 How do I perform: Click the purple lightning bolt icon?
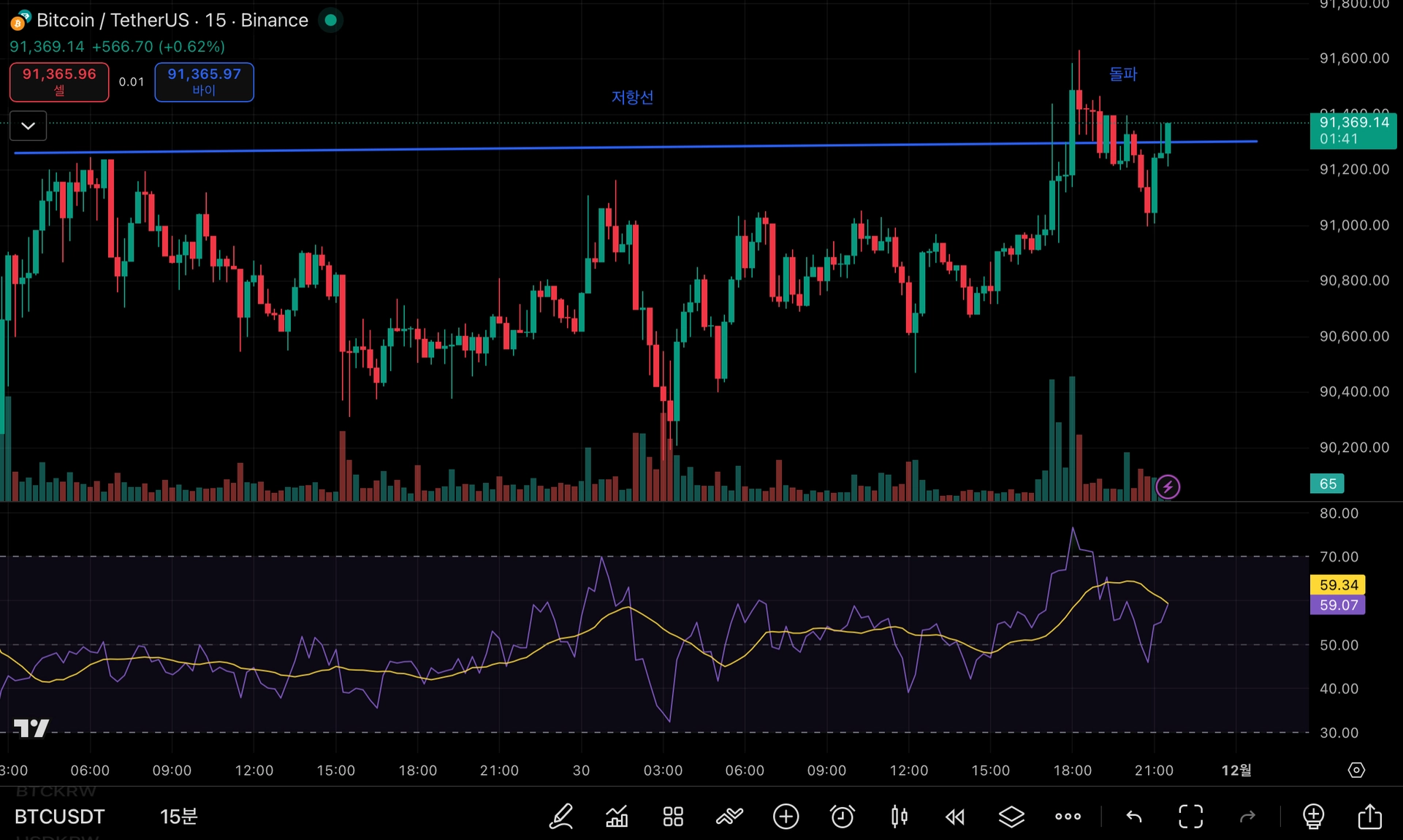point(1168,486)
